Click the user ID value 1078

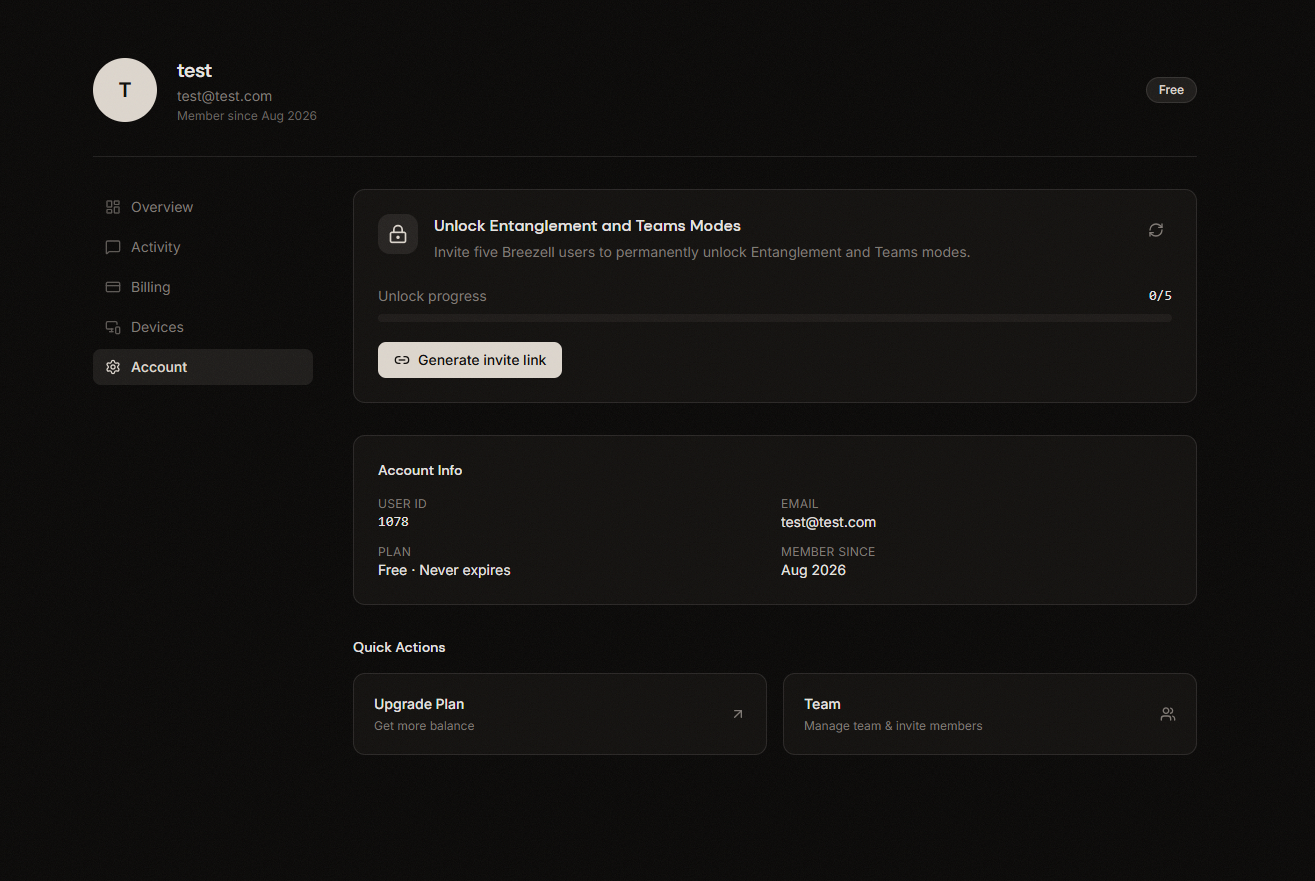(x=393, y=522)
